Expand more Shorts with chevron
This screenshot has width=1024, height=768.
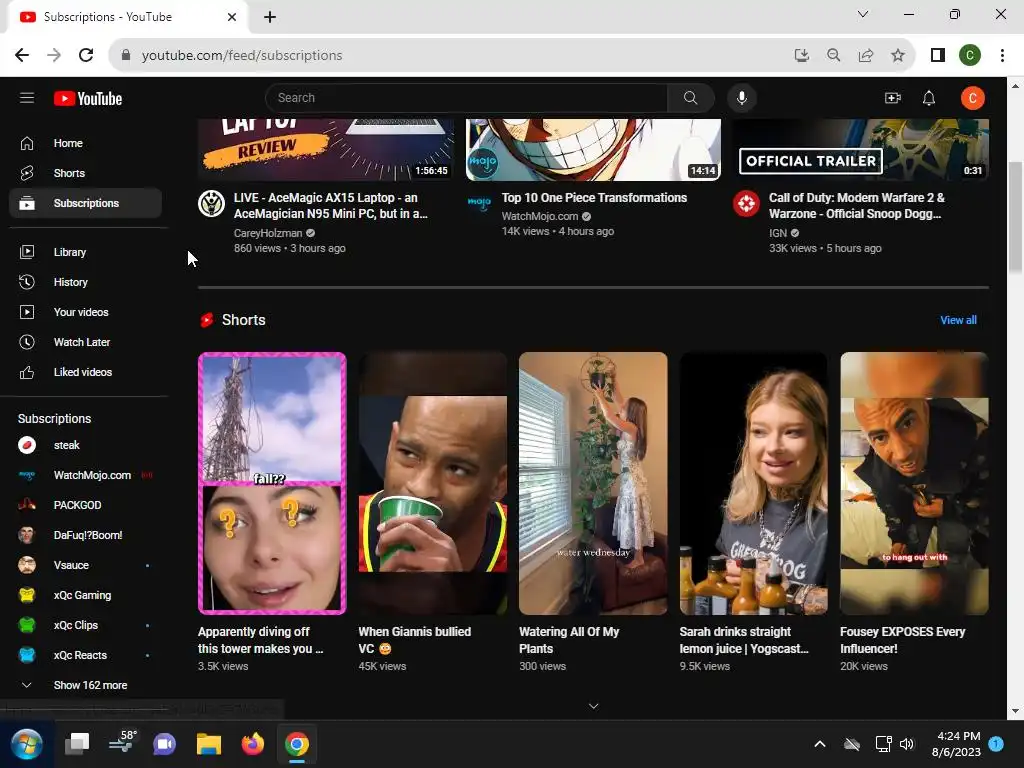pos(593,706)
